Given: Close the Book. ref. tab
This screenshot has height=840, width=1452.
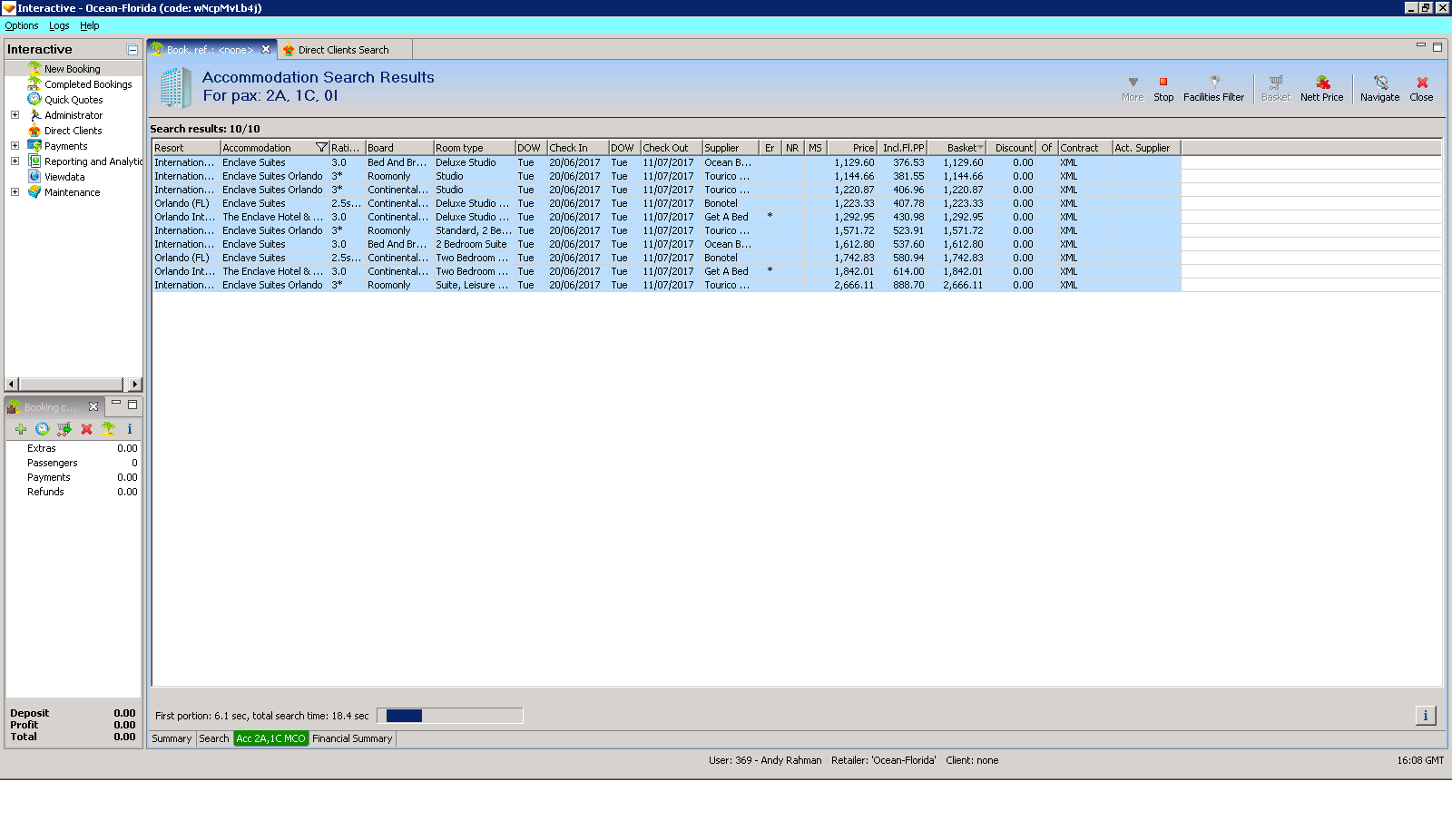Looking at the screenshot, I should (x=266, y=50).
